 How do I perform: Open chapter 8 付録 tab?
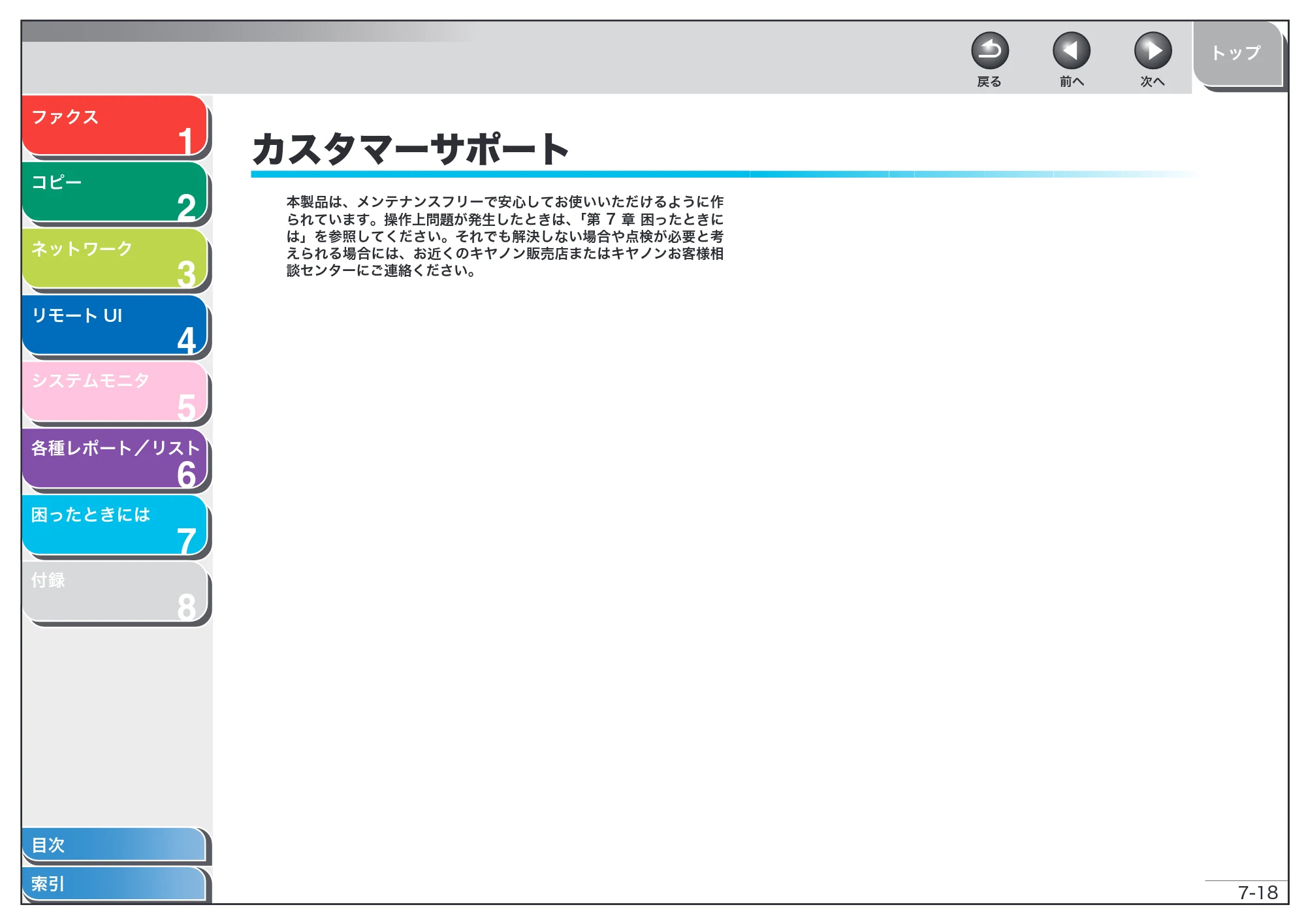tap(115, 592)
